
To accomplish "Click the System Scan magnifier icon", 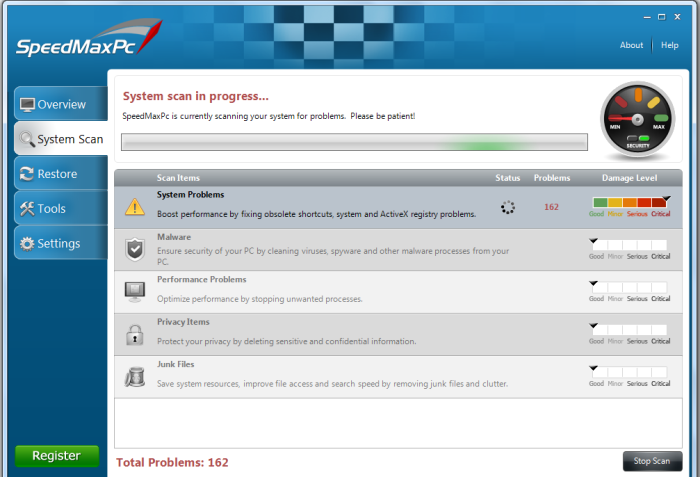I will click(x=27, y=139).
